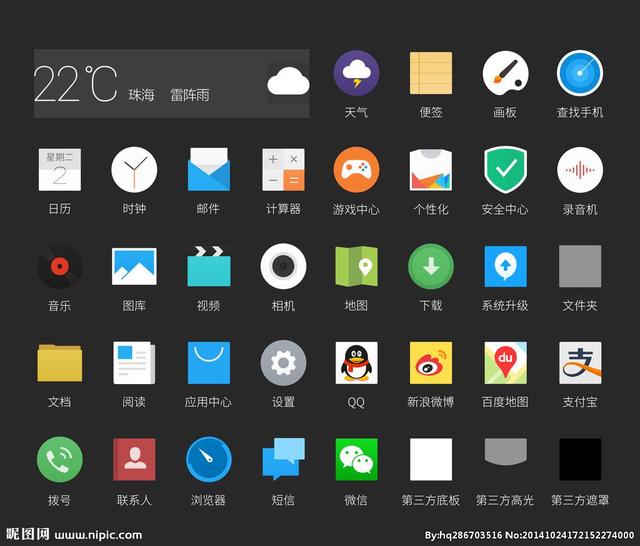Viewport: 640px width, 546px height.
Task: Open the 画板 drawing board app
Action: point(505,73)
